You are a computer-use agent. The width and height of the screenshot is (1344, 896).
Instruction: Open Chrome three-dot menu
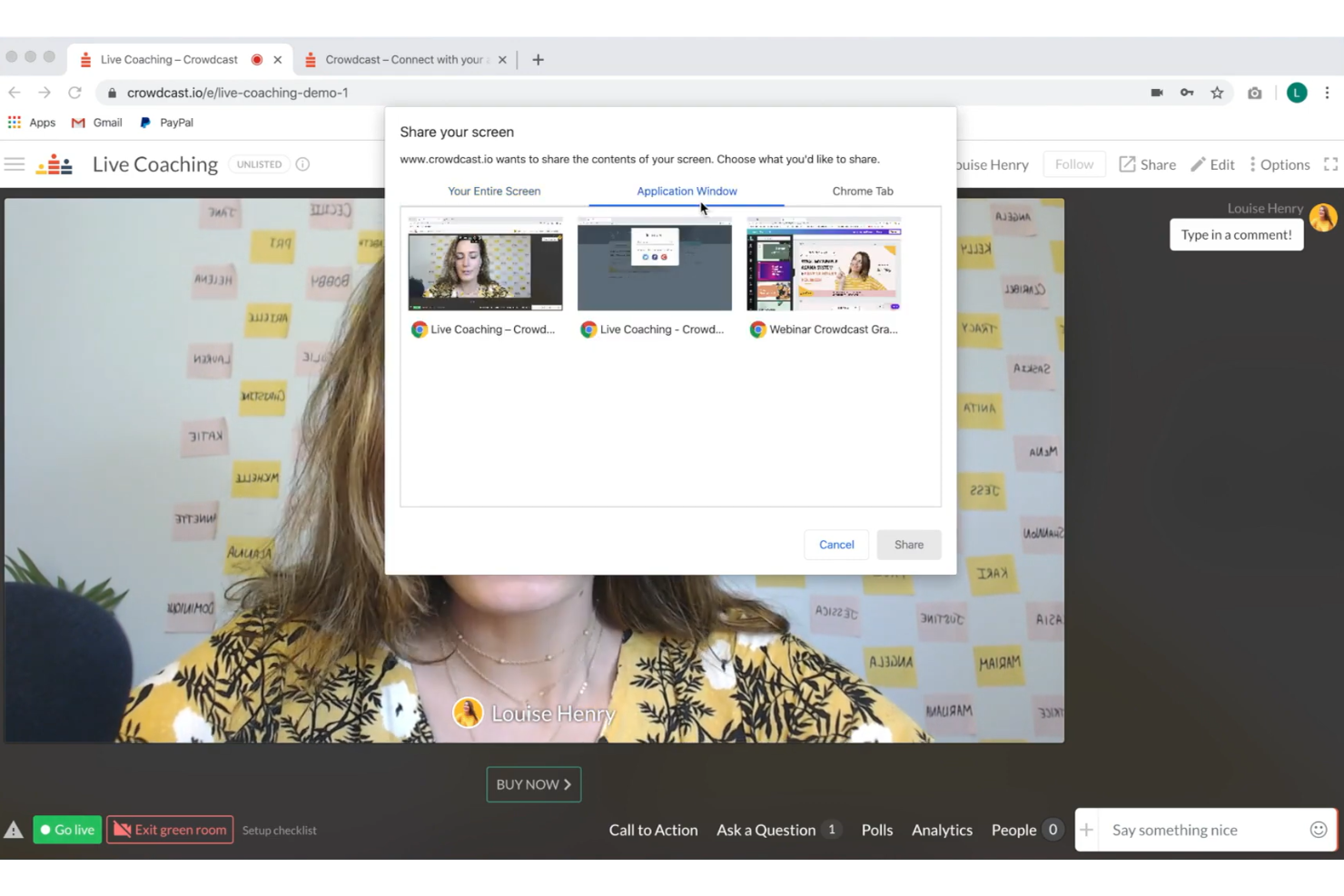coord(1327,93)
